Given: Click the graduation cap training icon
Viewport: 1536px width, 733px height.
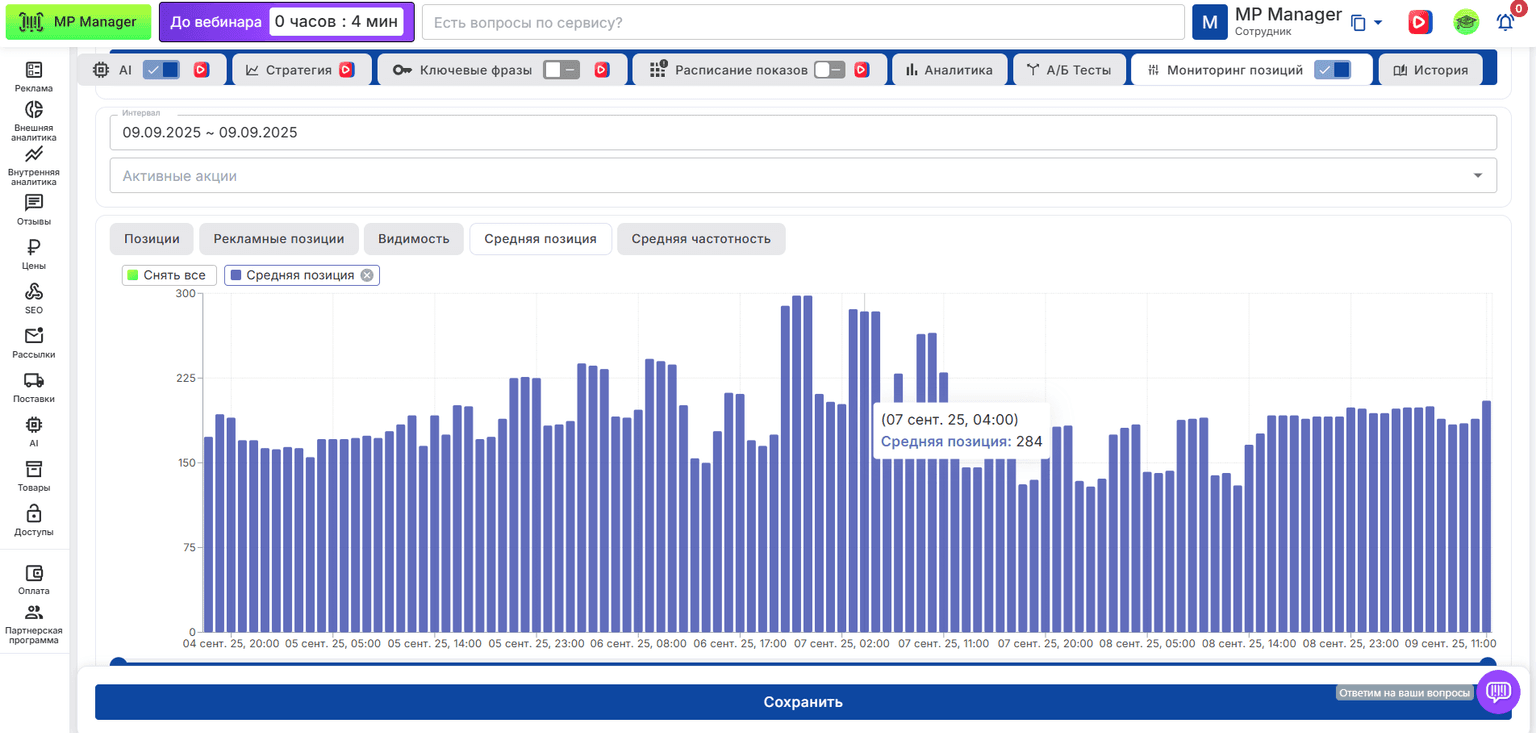Looking at the screenshot, I should click(x=1466, y=22).
